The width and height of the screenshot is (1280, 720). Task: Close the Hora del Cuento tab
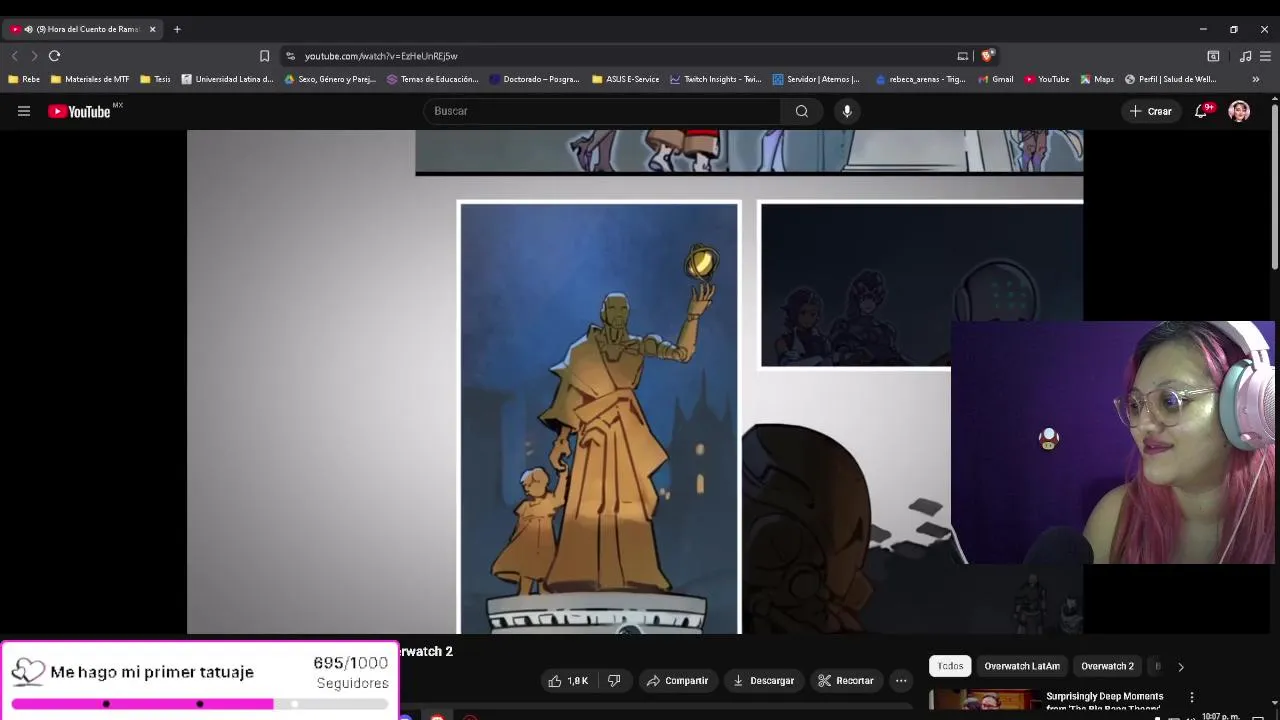coord(153,29)
